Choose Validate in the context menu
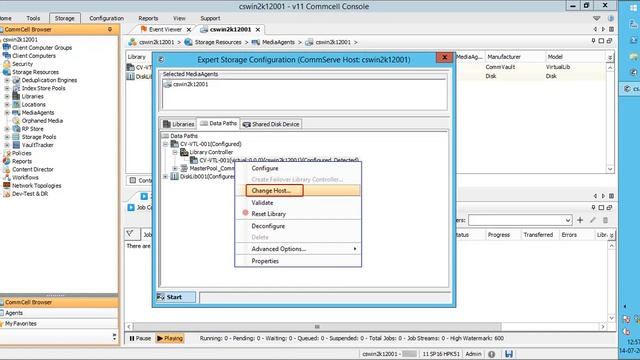Image resolution: width=640 pixels, height=360 pixels. [x=262, y=202]
